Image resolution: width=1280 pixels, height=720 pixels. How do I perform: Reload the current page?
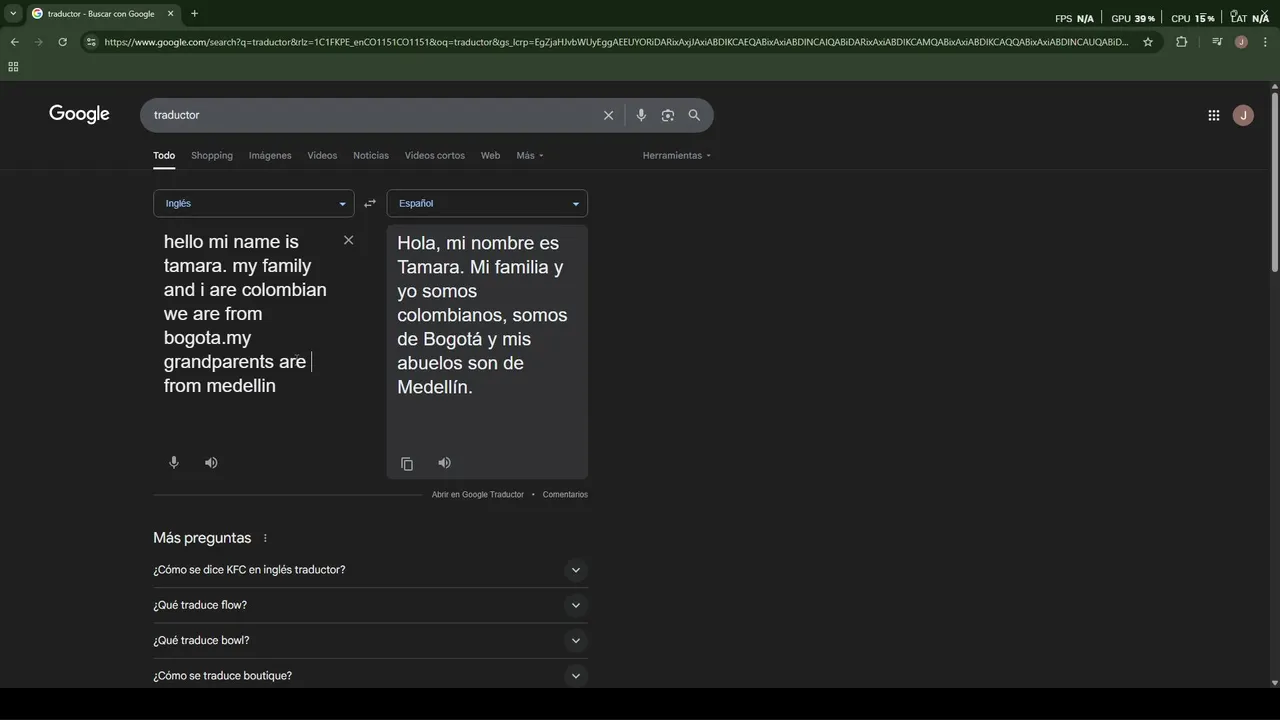click(x=62, y=42)
